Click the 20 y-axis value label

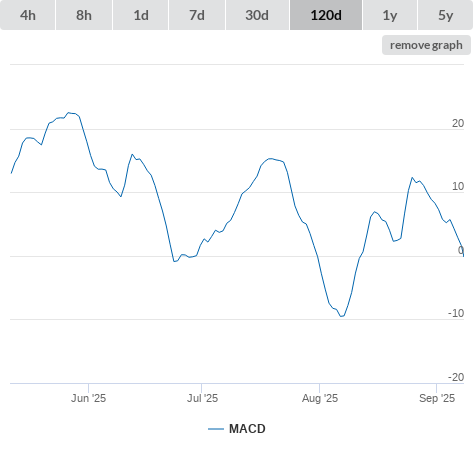tap(458, 123)
